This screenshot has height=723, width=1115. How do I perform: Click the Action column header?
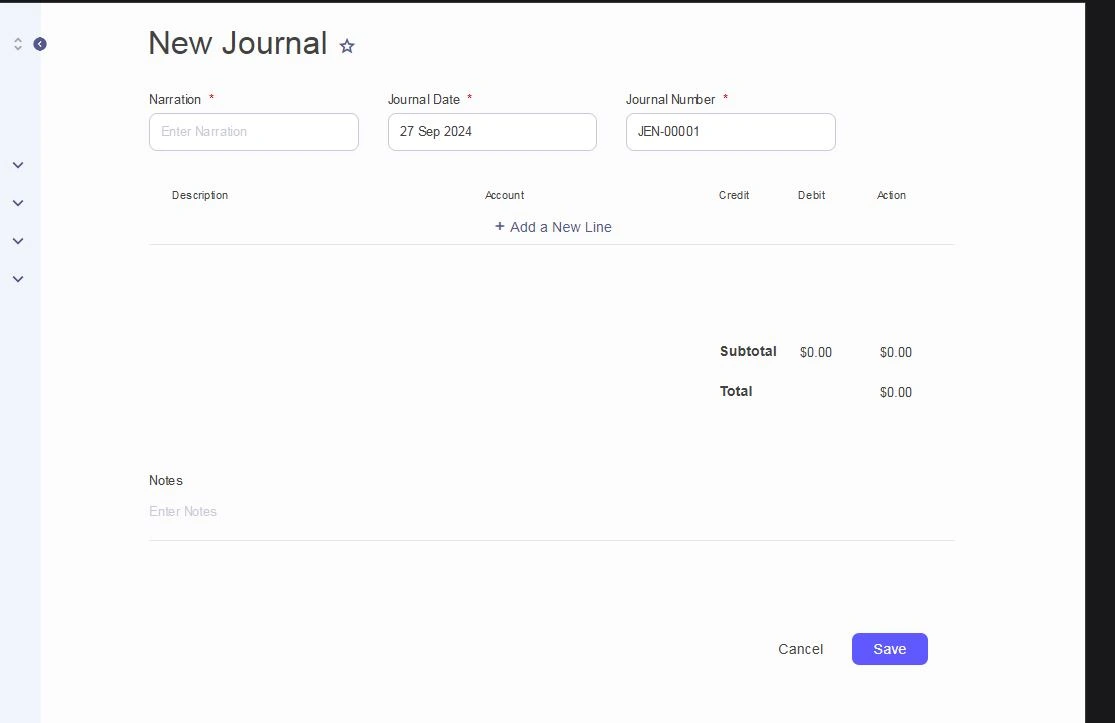(x=891, y=195)
